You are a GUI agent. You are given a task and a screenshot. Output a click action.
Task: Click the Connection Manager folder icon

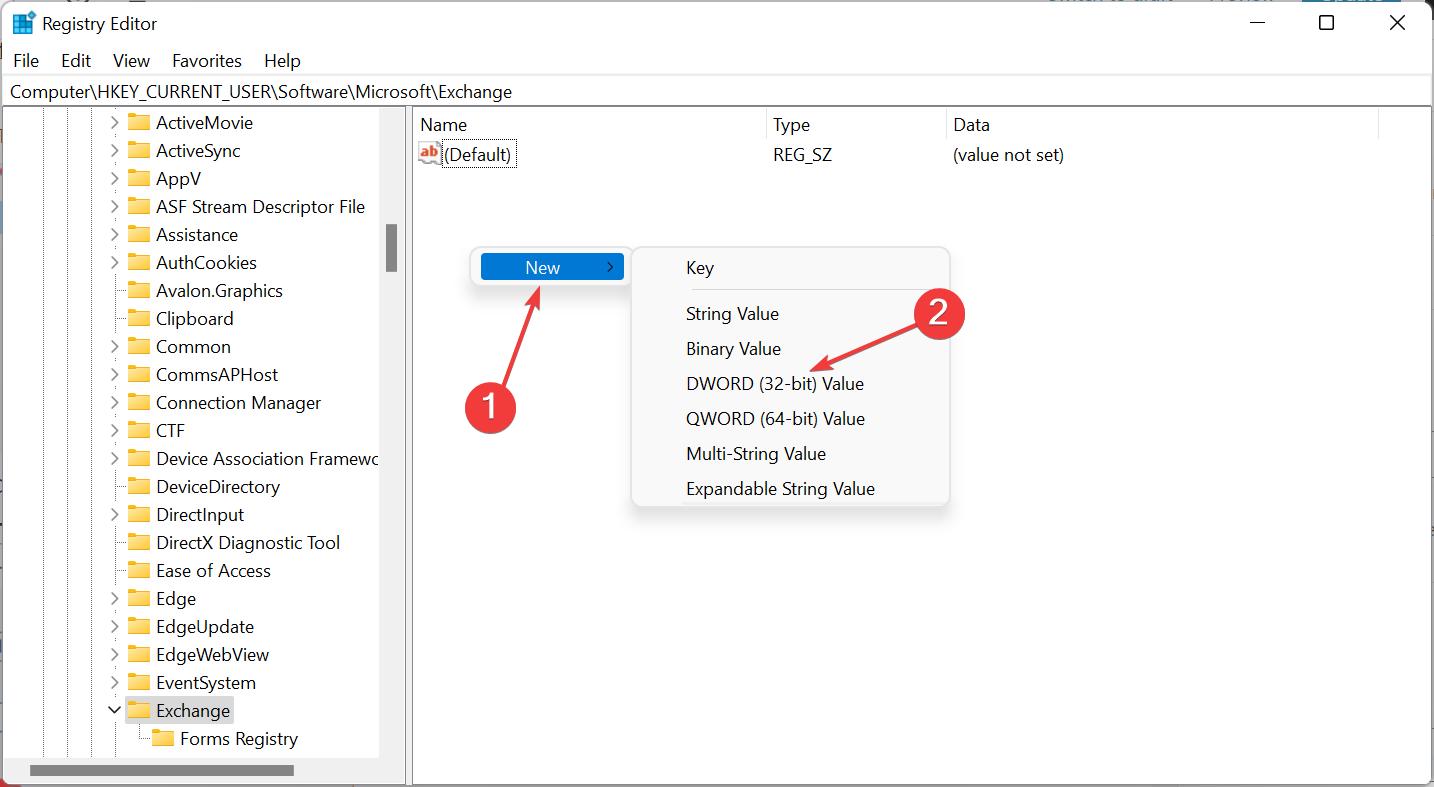[x=139, y=403]
